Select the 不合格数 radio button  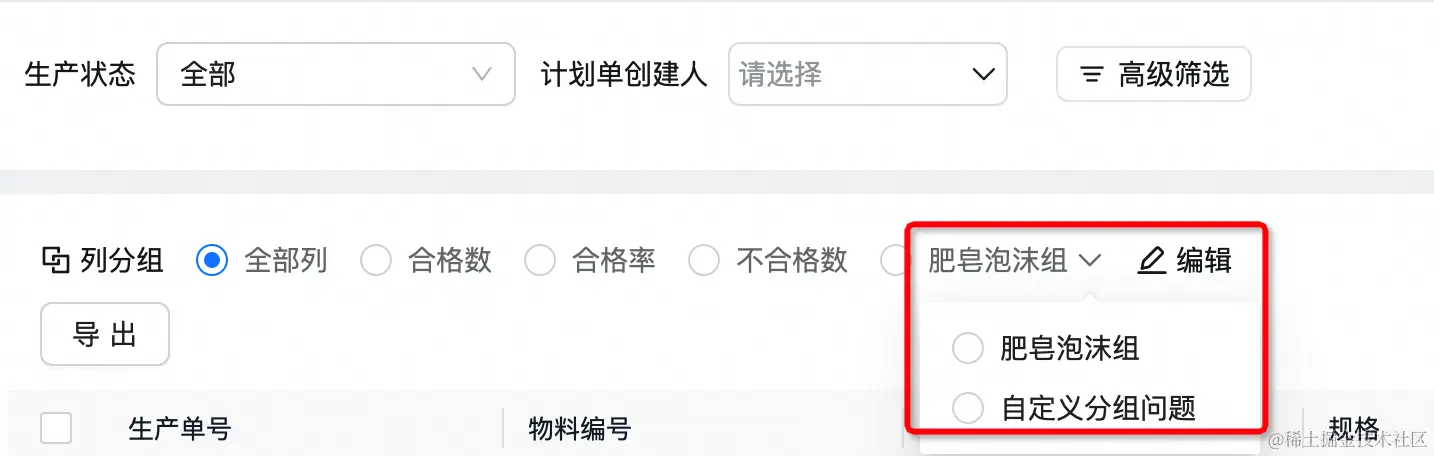[x=703, y=261]
